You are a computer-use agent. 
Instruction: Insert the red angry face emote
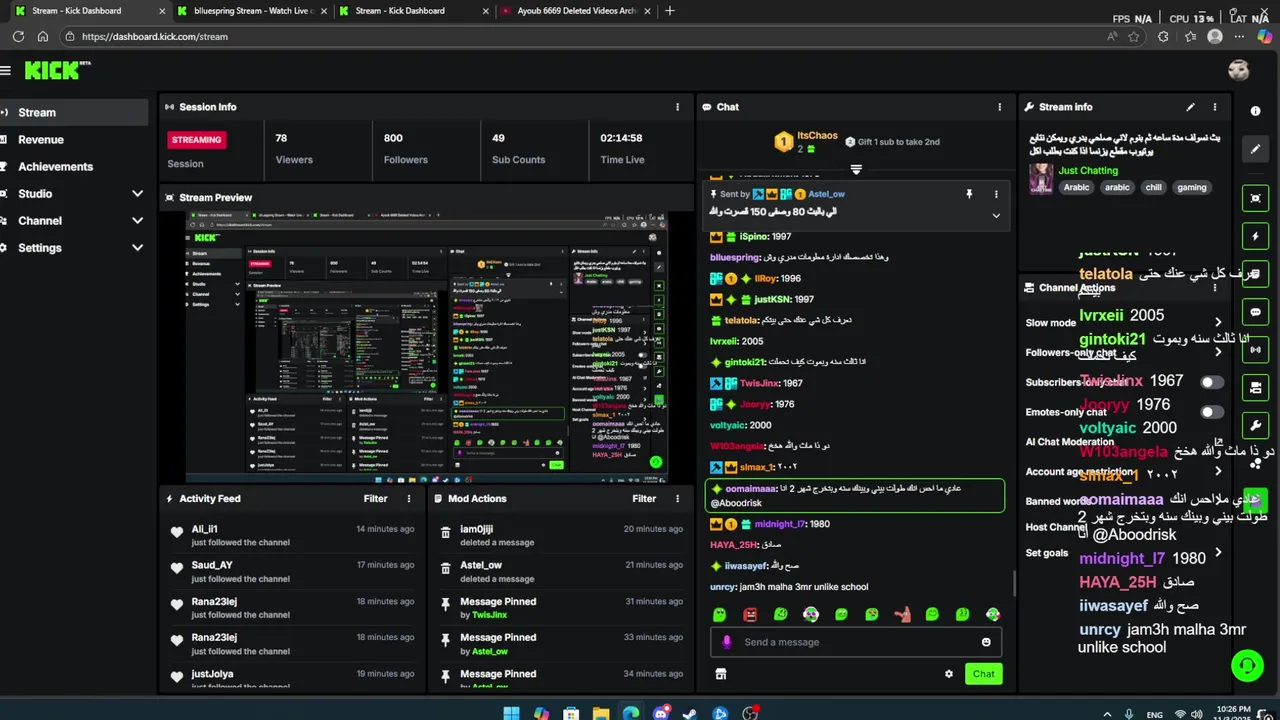750,614
